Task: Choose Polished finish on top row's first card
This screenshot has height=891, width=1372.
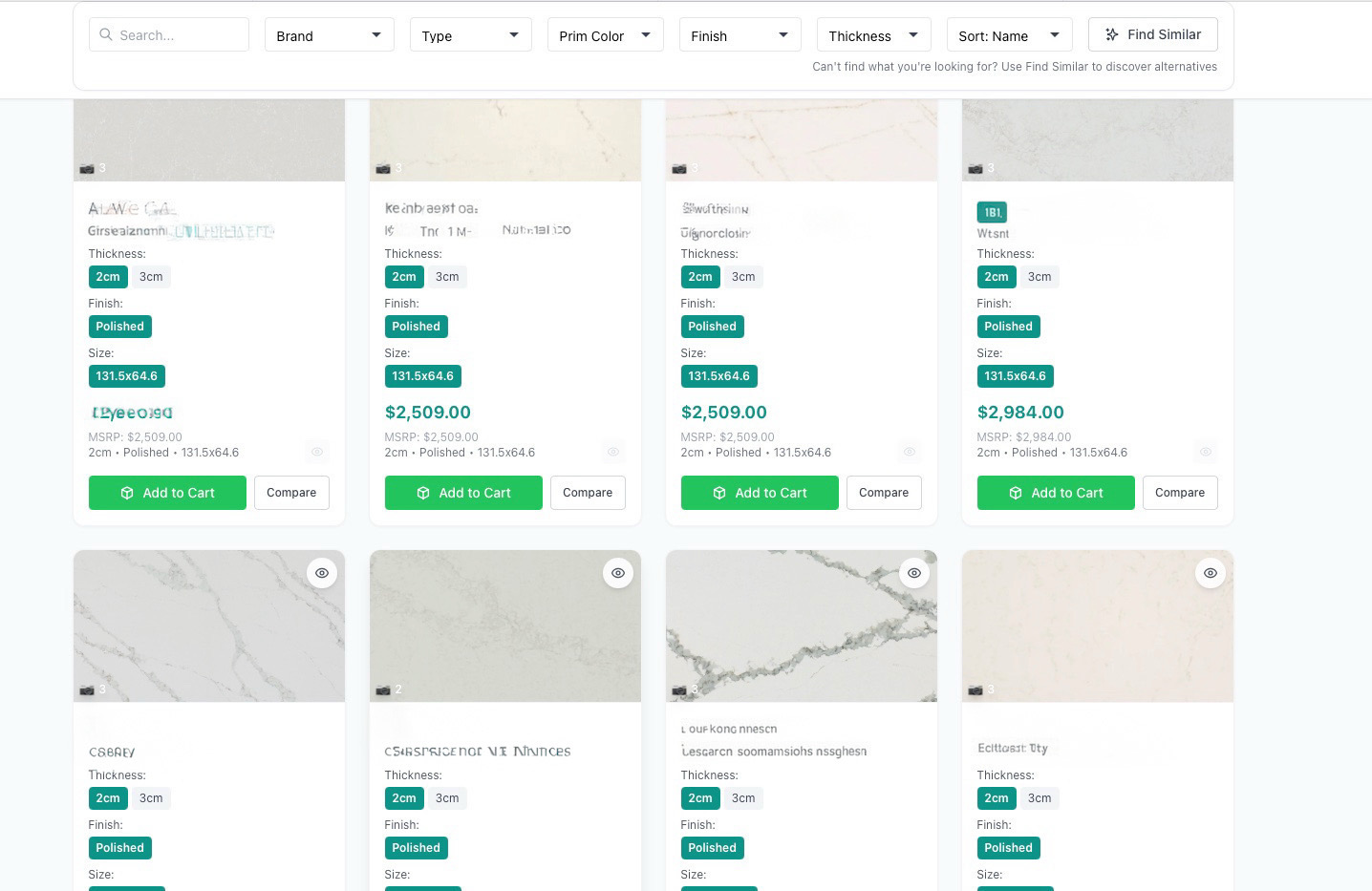Action: [120, 327]
